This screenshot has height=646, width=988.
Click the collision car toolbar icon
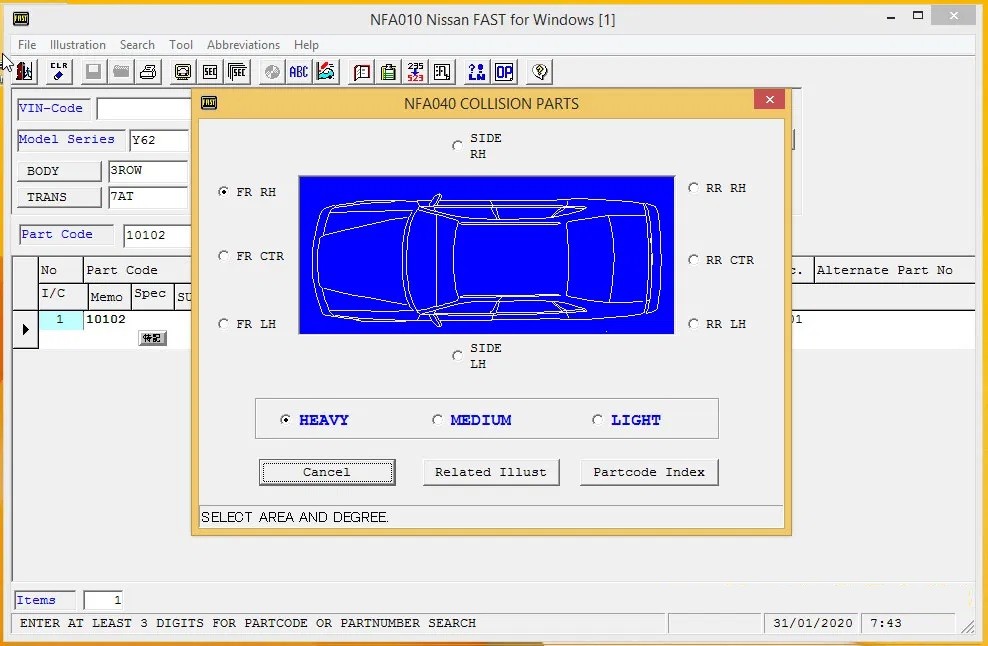(325, 71)
